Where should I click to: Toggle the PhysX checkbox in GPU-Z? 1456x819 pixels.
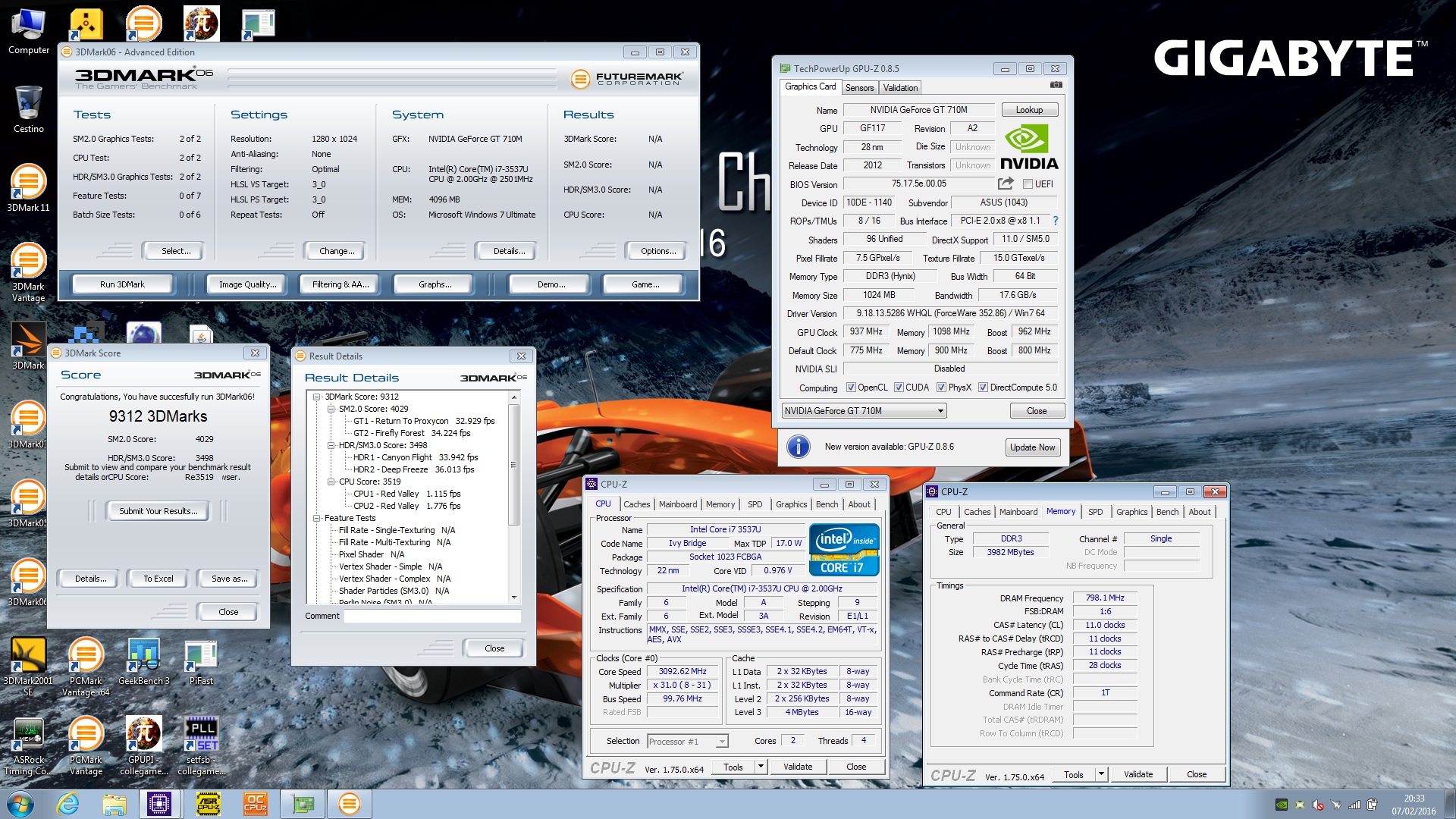pyautogui.click(x=941, y=388)
